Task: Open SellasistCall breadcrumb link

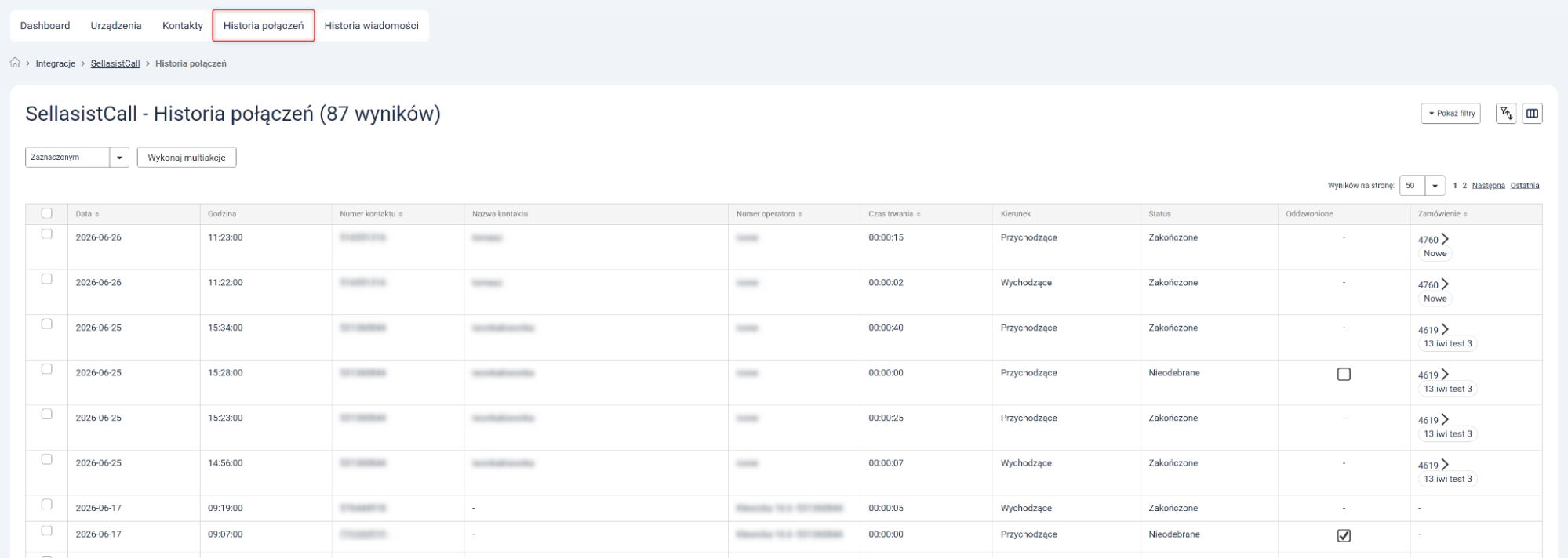Action: (115, 63)
